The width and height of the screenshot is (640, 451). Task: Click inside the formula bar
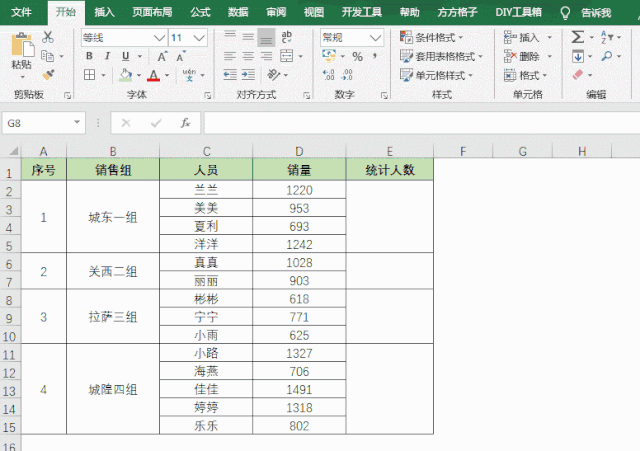pos(422,123)
